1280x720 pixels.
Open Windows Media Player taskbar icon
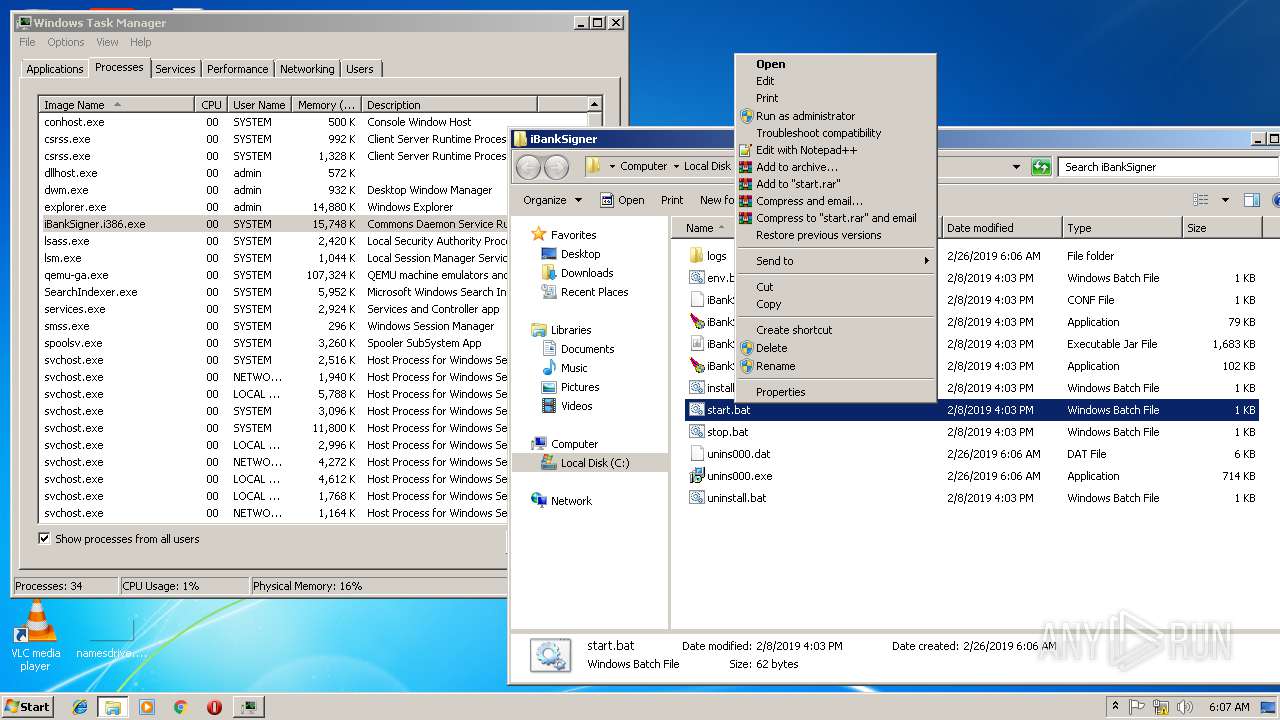coord(147,707)
